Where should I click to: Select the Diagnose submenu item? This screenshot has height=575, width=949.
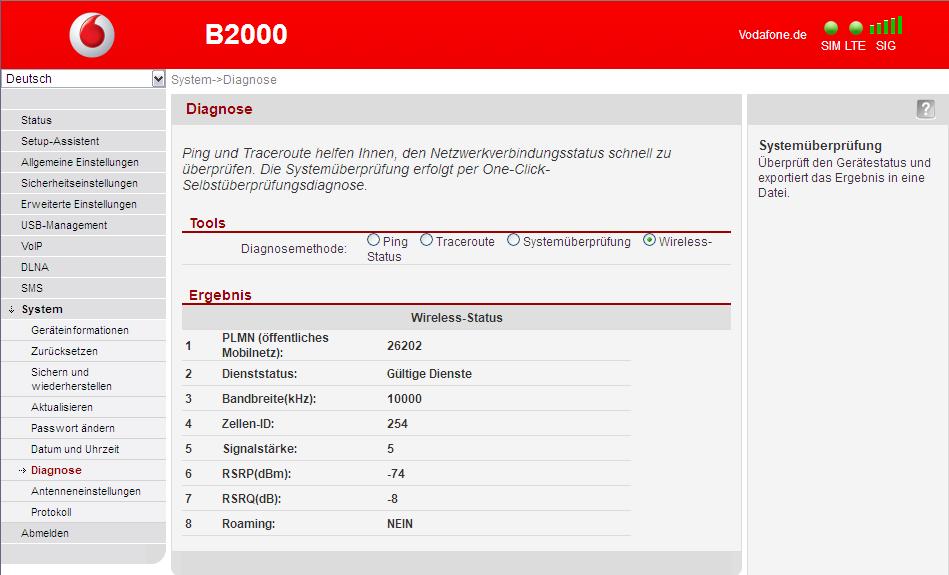[x=84, y=470]
